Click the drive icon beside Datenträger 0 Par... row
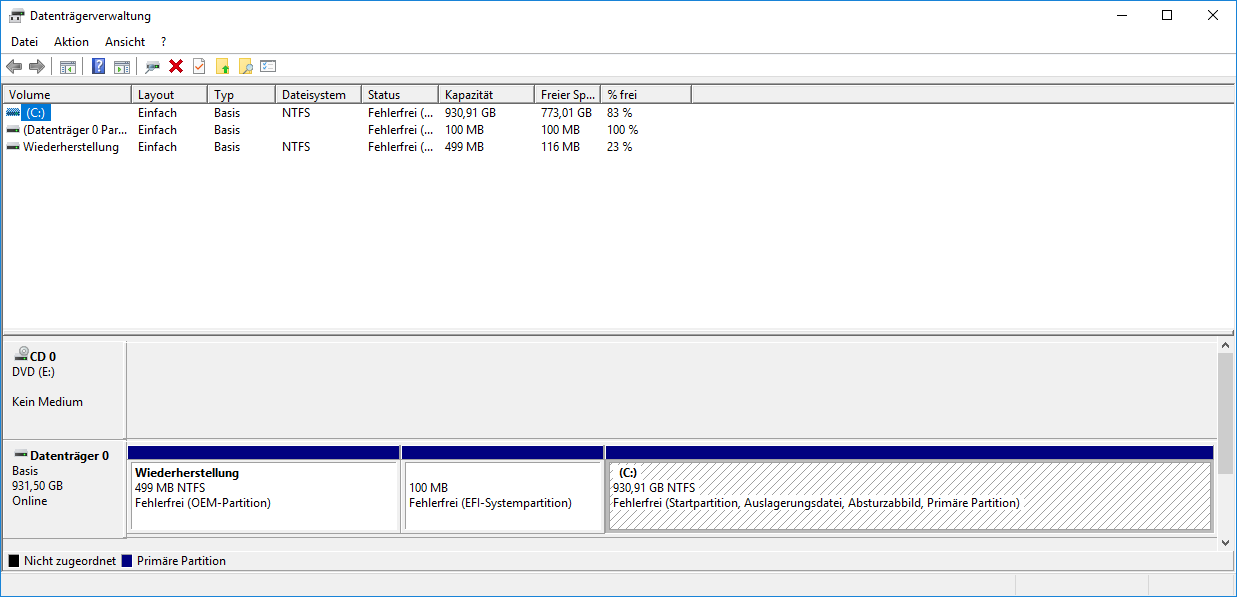 pyautogui.click(x=13, y=130)
